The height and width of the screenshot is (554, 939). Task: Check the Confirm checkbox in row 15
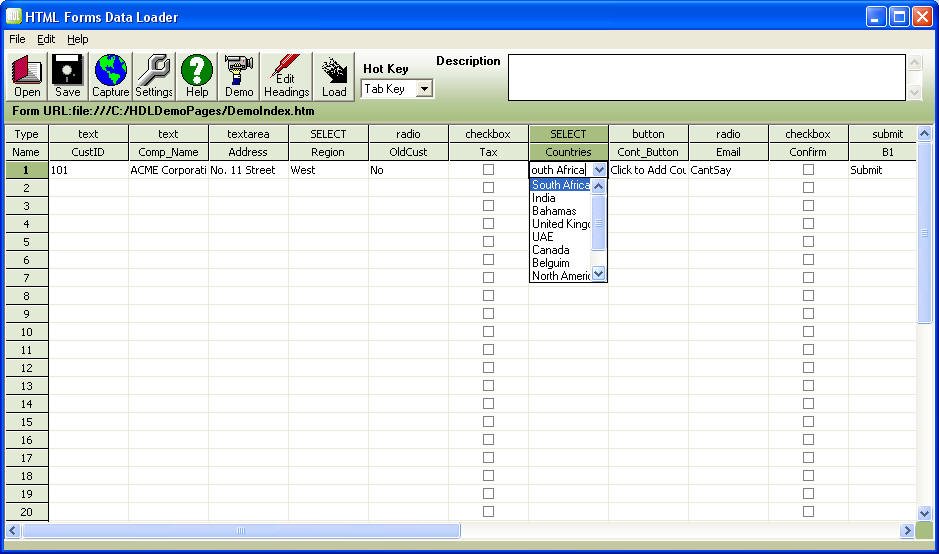coord(808,422)
